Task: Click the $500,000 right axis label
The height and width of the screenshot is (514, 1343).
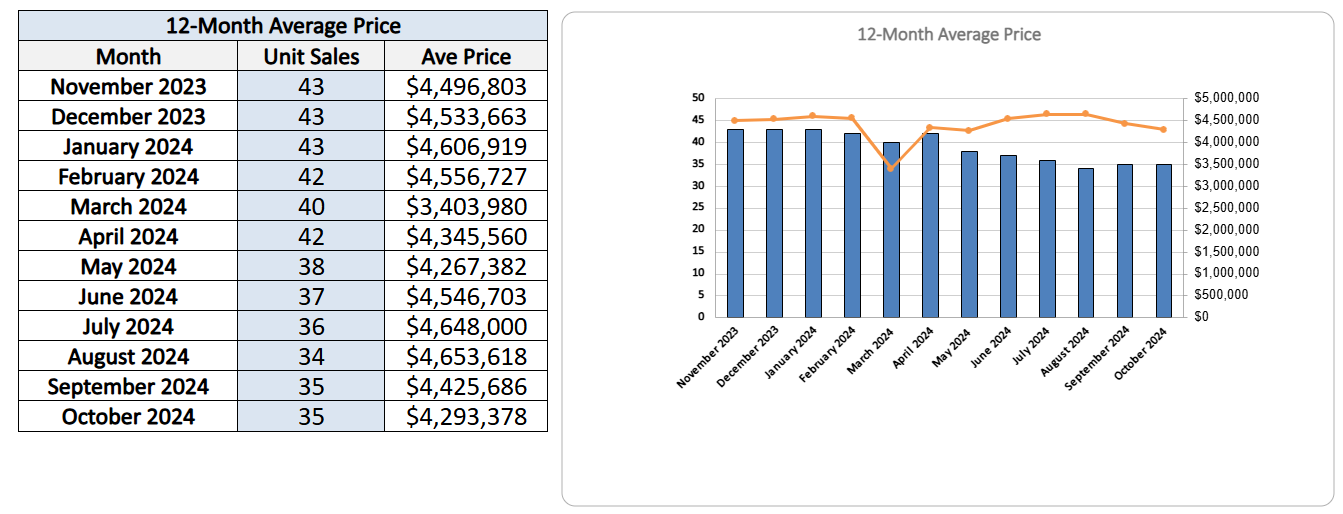Action: click(1220, 295)
